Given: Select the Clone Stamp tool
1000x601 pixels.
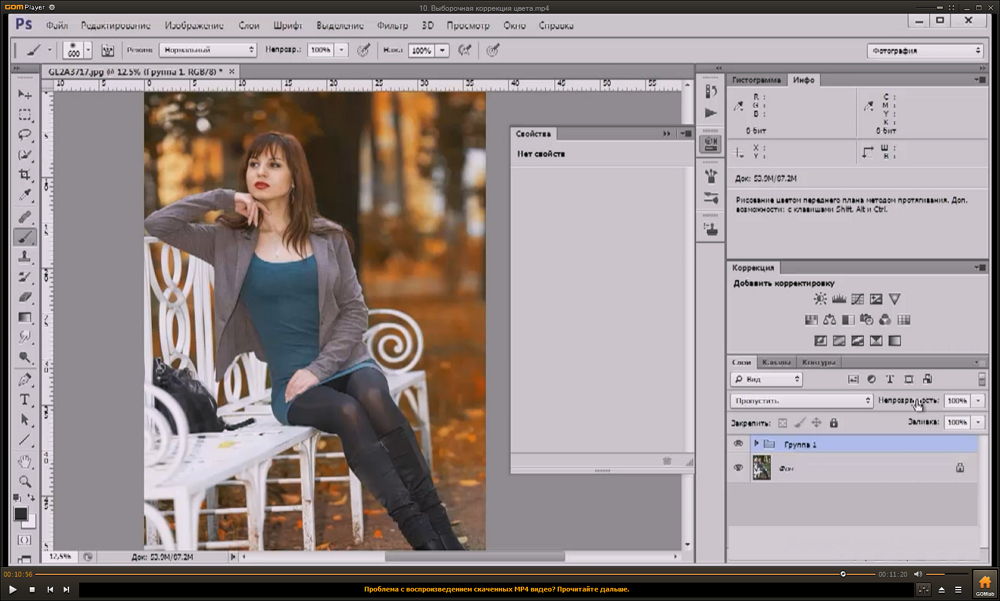Looking at the screenshot, I should pos(25,257).
